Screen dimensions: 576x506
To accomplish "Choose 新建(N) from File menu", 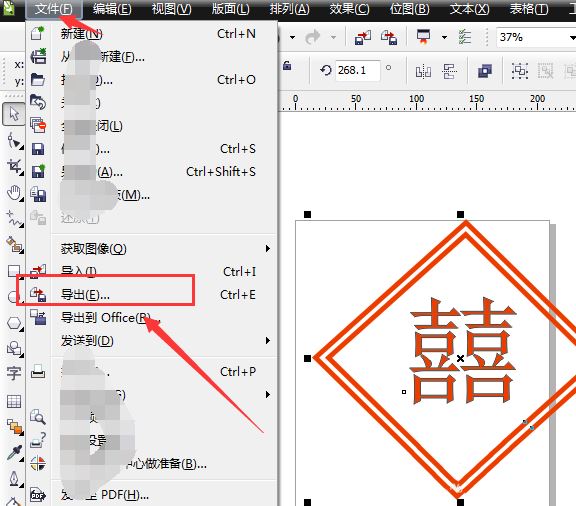I will [151, 34].
